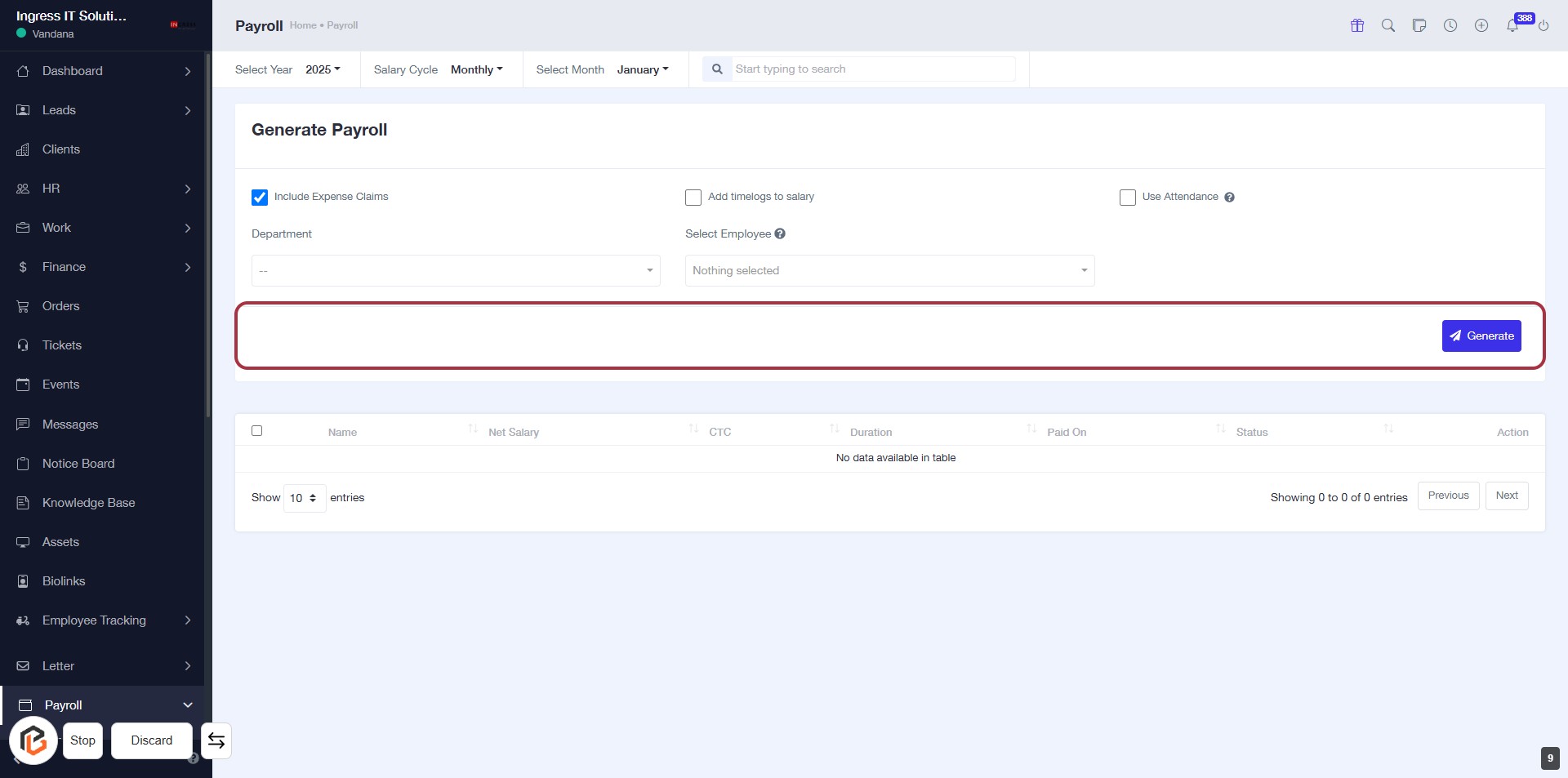Image resolution: width=1568 pixels, height=778 pixels.
Task: Tick the Use Attendance checkbox
Action: click(x=1128, y=198)
